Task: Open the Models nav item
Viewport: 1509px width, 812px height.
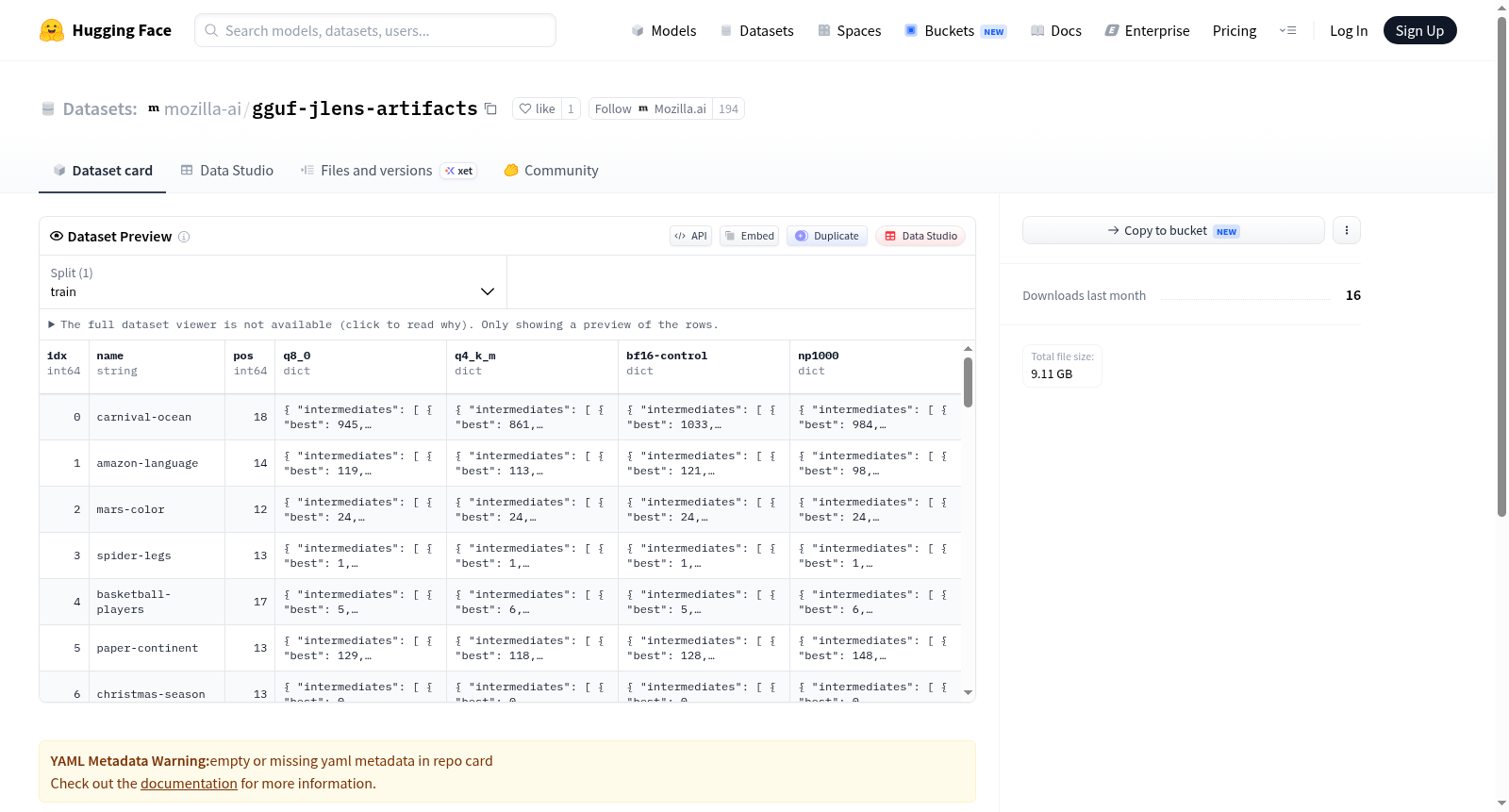Action: click(x=664, y=30)
